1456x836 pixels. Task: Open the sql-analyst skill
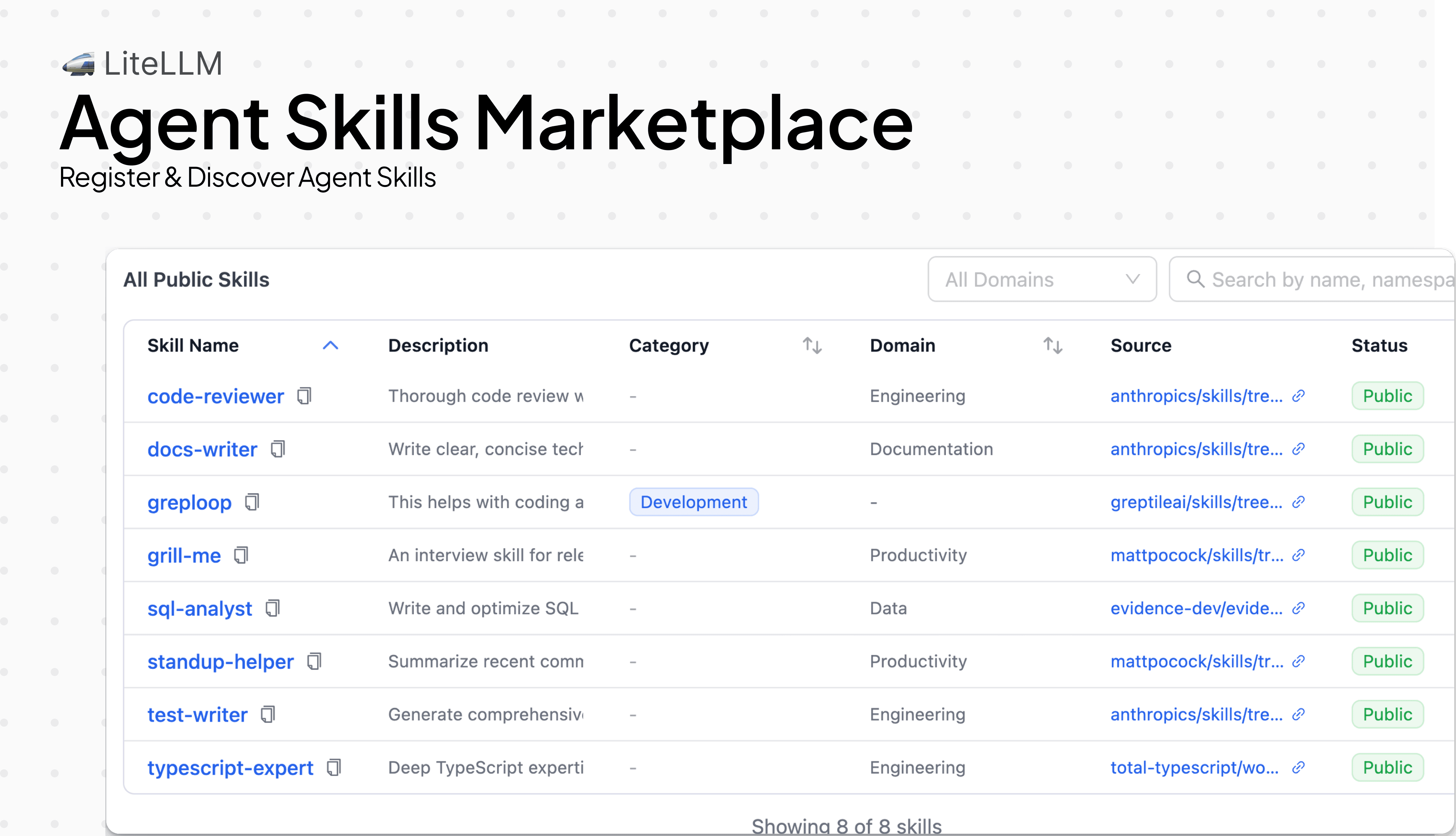click(x=200, y=609)
